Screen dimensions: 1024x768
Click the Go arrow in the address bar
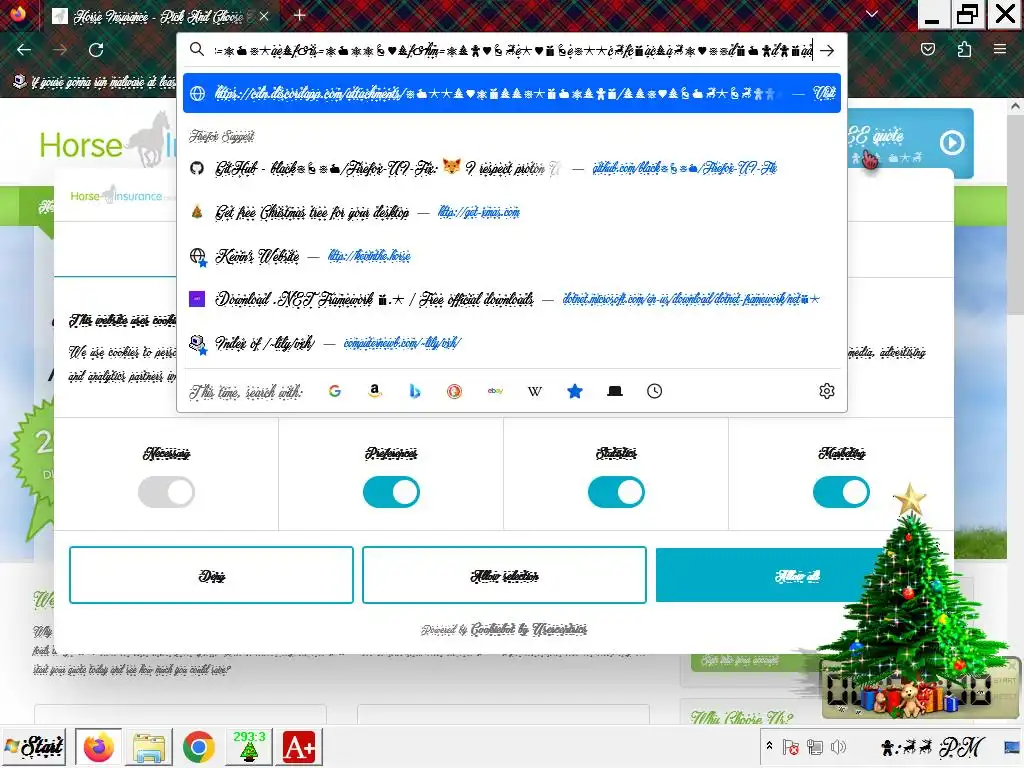(827, 50)
